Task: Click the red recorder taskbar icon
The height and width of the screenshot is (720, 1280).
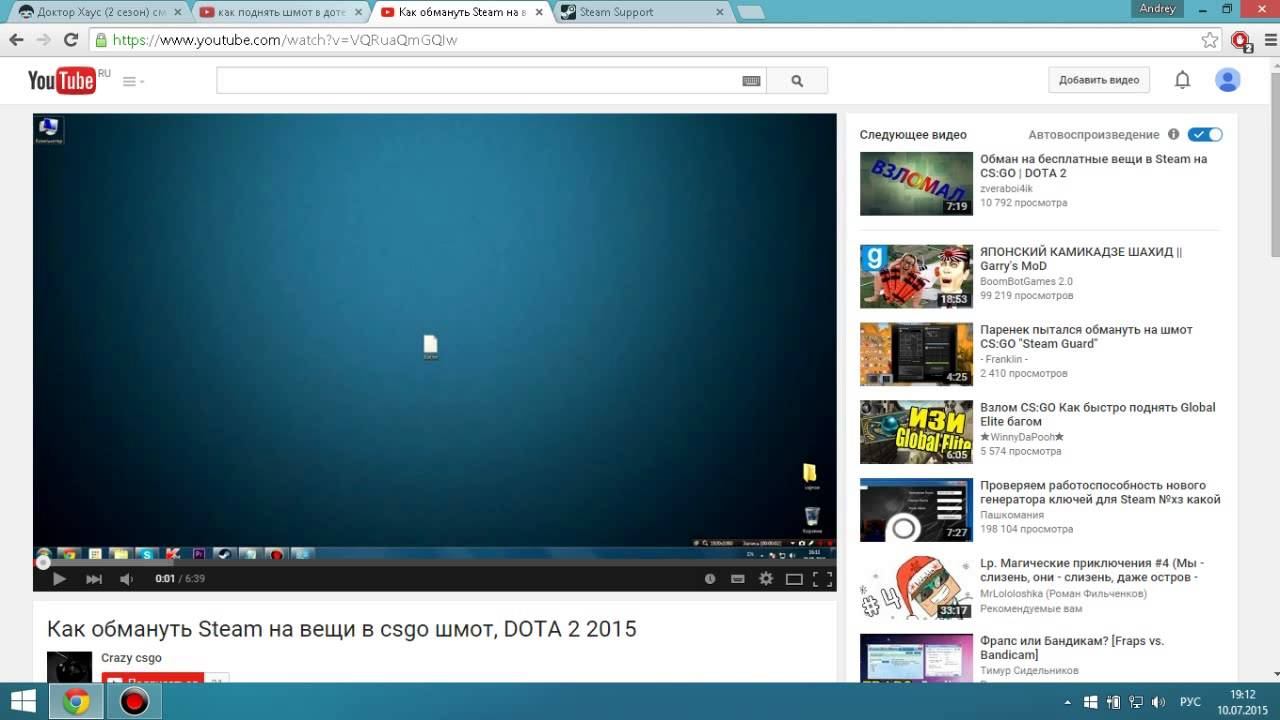Action: (134, 702)
